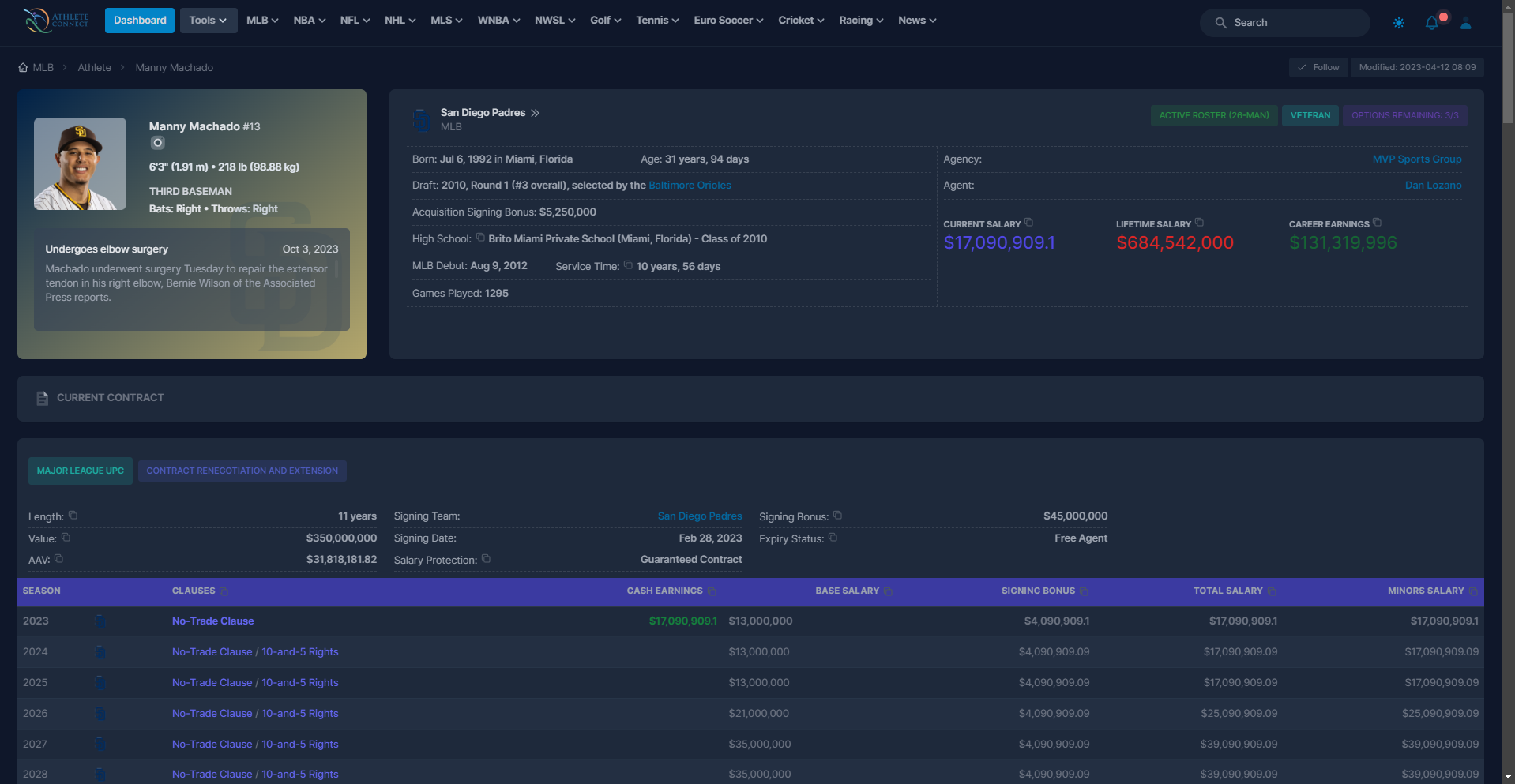Screen dimensions: 1515x784
Task: Click the info icon next to Value
Action: coord(66,537)
